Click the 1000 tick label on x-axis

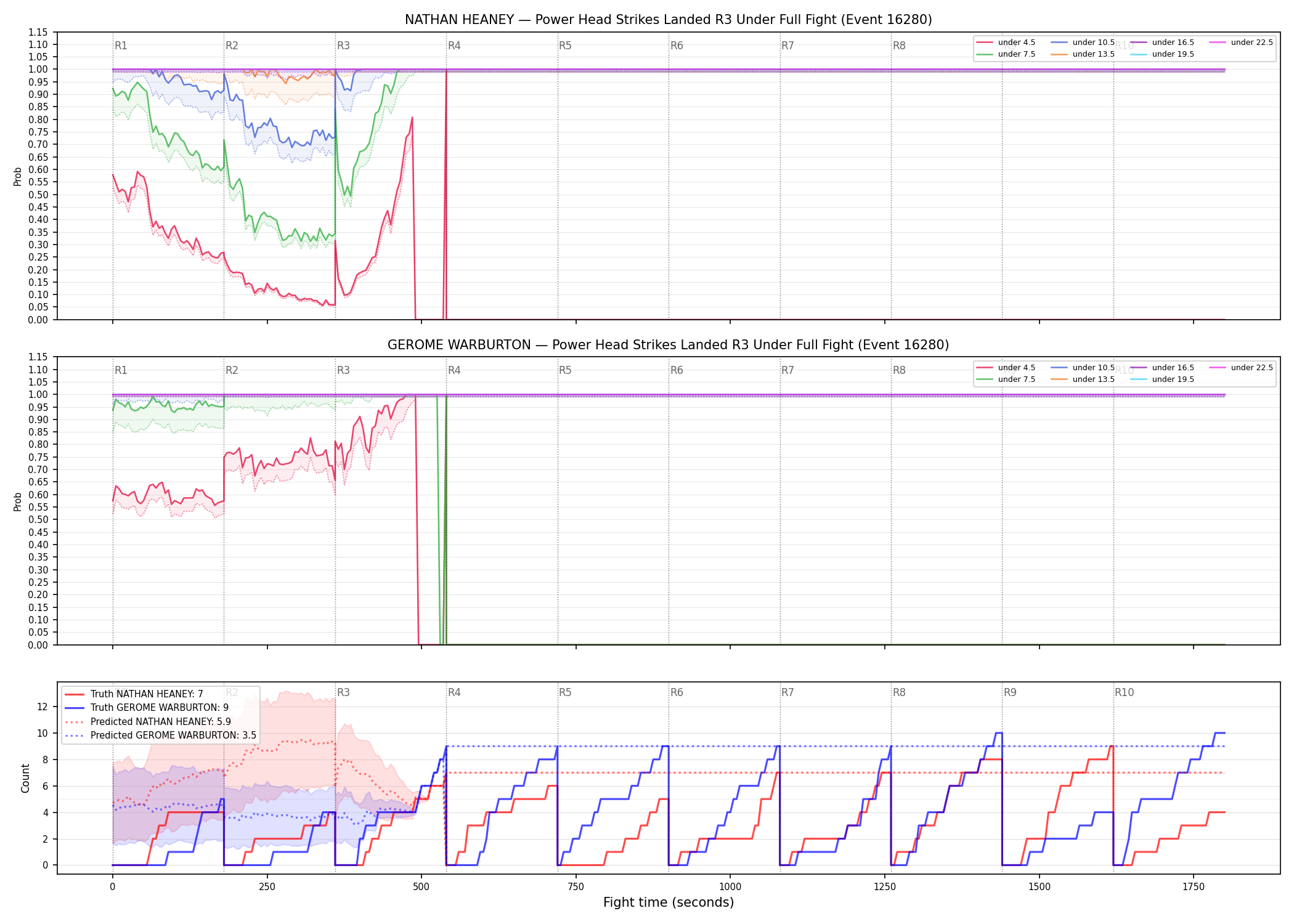pyautogui.click(x=730, y=887)
